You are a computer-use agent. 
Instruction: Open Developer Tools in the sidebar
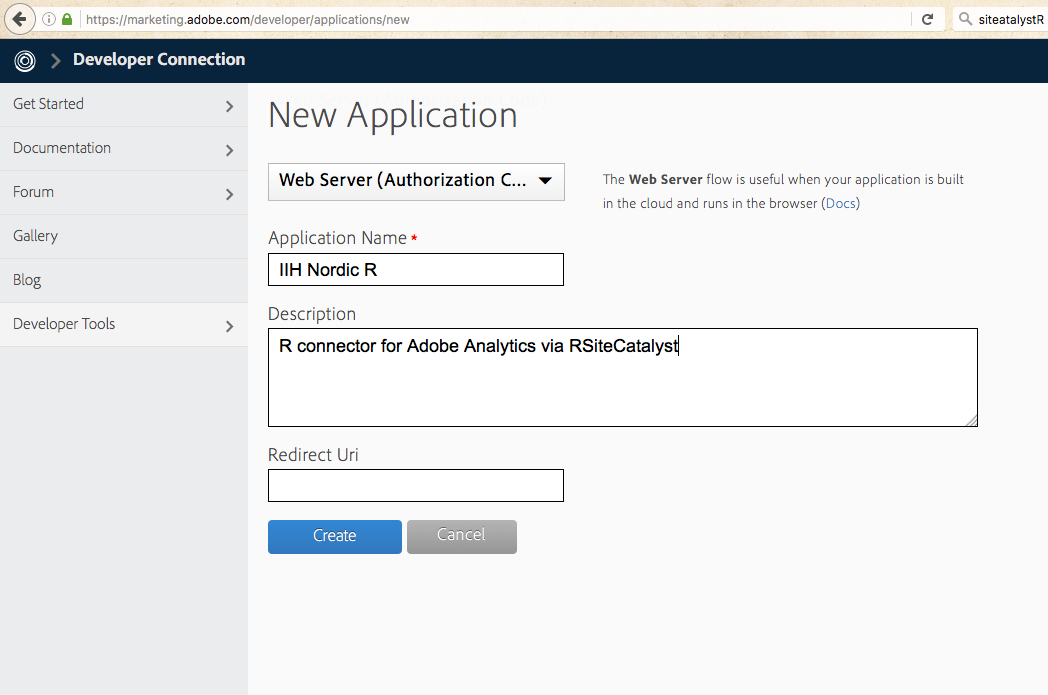point(124,325)
